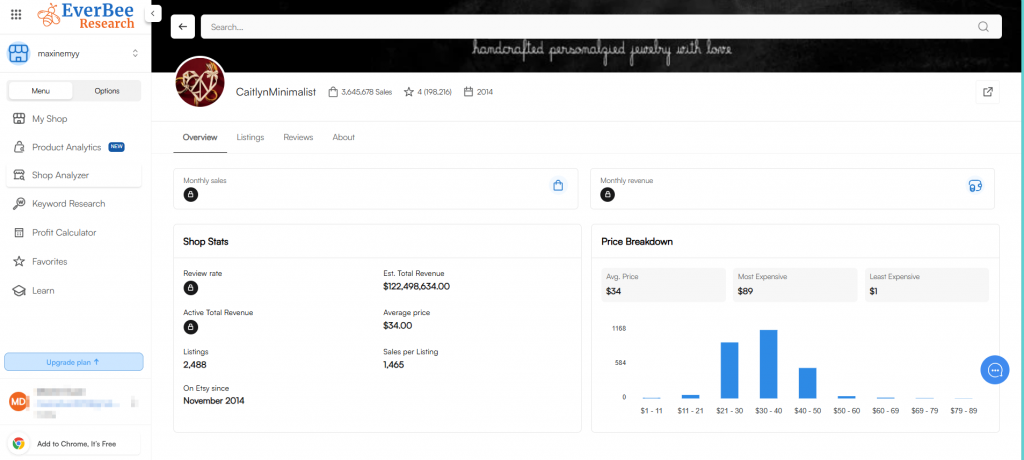This screenshot has width=1024, height=460.
Task: Click the $40 - 50 price bar
Action: pos(807,383)
